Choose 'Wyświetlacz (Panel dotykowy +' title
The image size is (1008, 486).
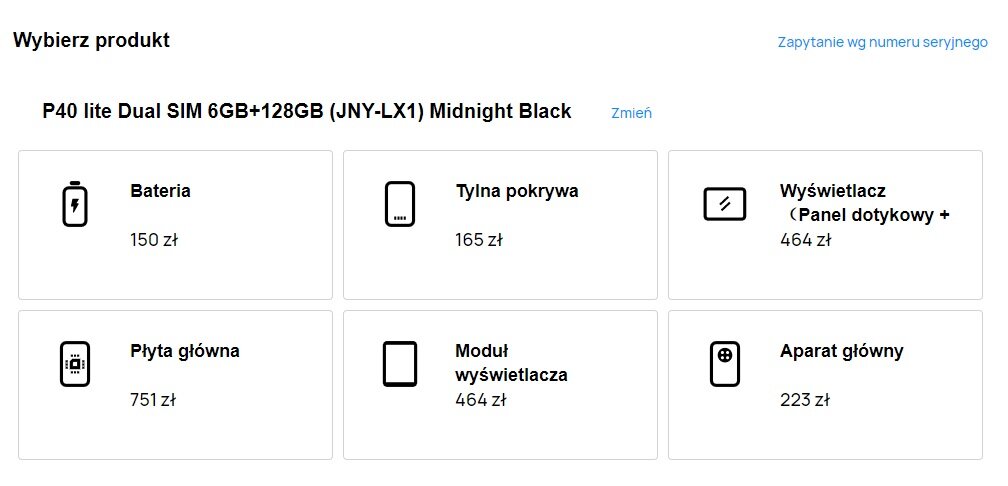pos(864,203)
